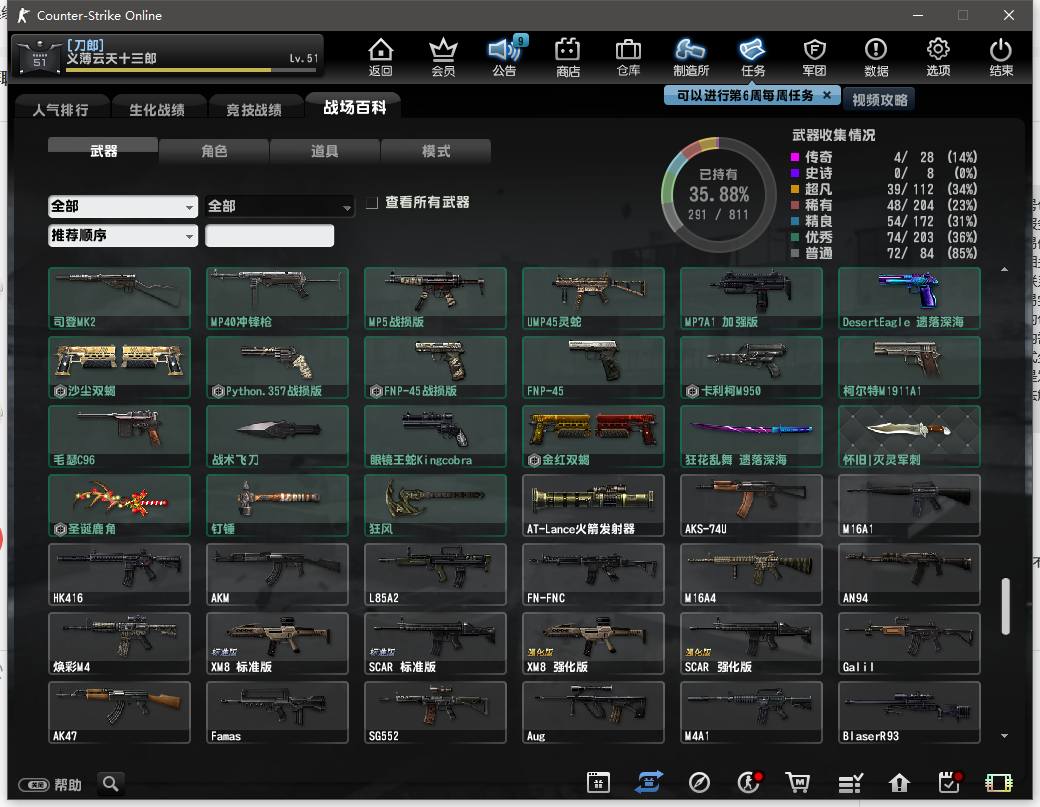1040x807 pixels.
Task: Click the calendar icon in bottom toolbar
Action: [598, 783]
